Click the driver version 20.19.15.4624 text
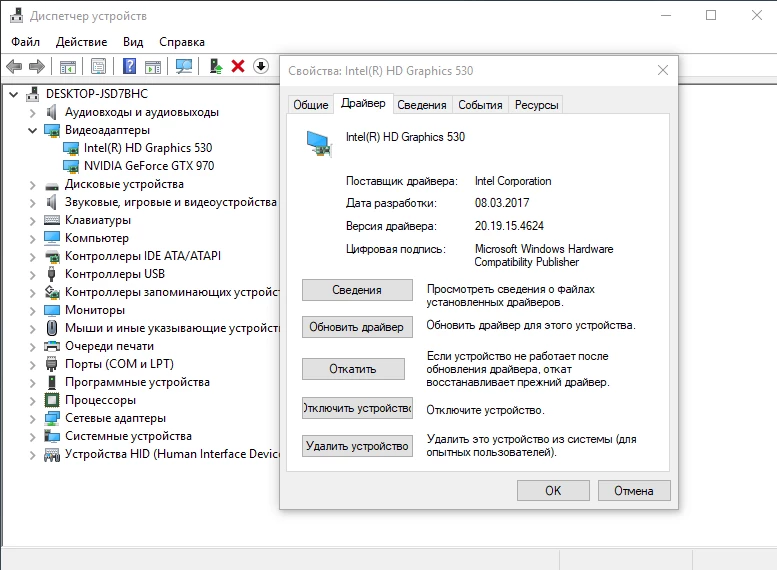The width and height of the screenshot is (777, 570). click(509, 226)
